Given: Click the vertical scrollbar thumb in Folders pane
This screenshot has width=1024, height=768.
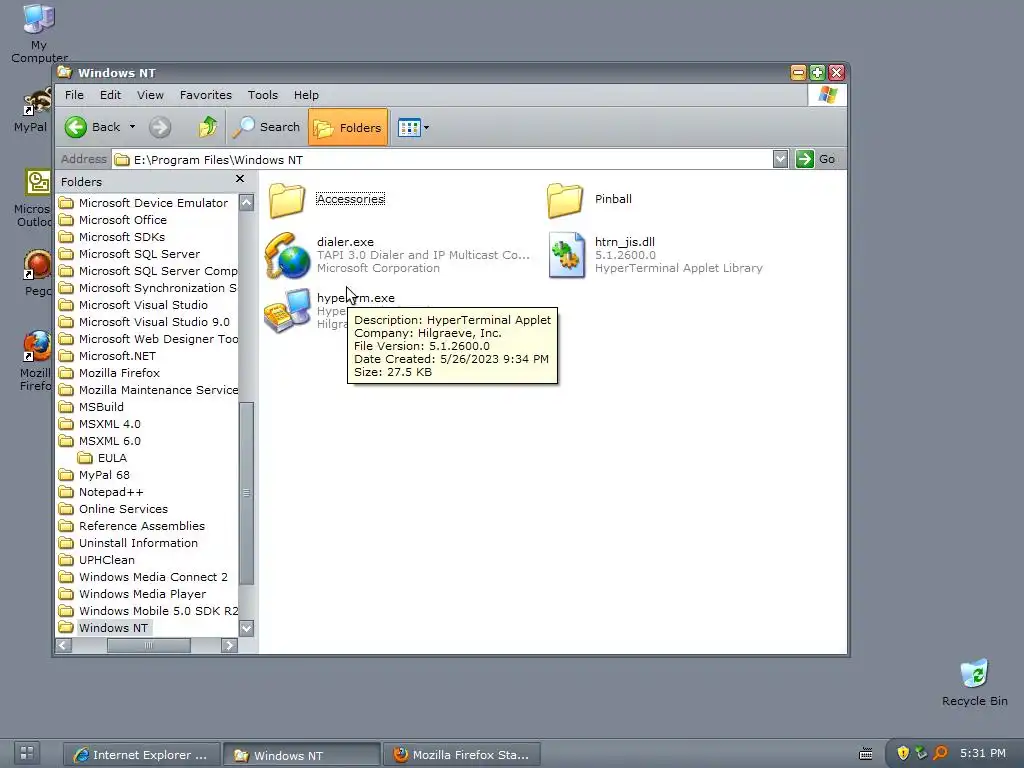Looking at the screenshot, I should [246, 493].
